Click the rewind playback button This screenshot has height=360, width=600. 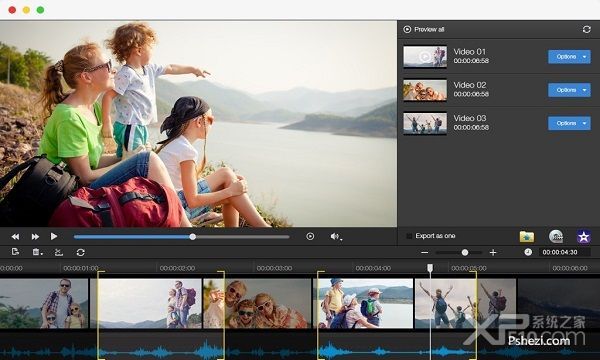(15, 237)
